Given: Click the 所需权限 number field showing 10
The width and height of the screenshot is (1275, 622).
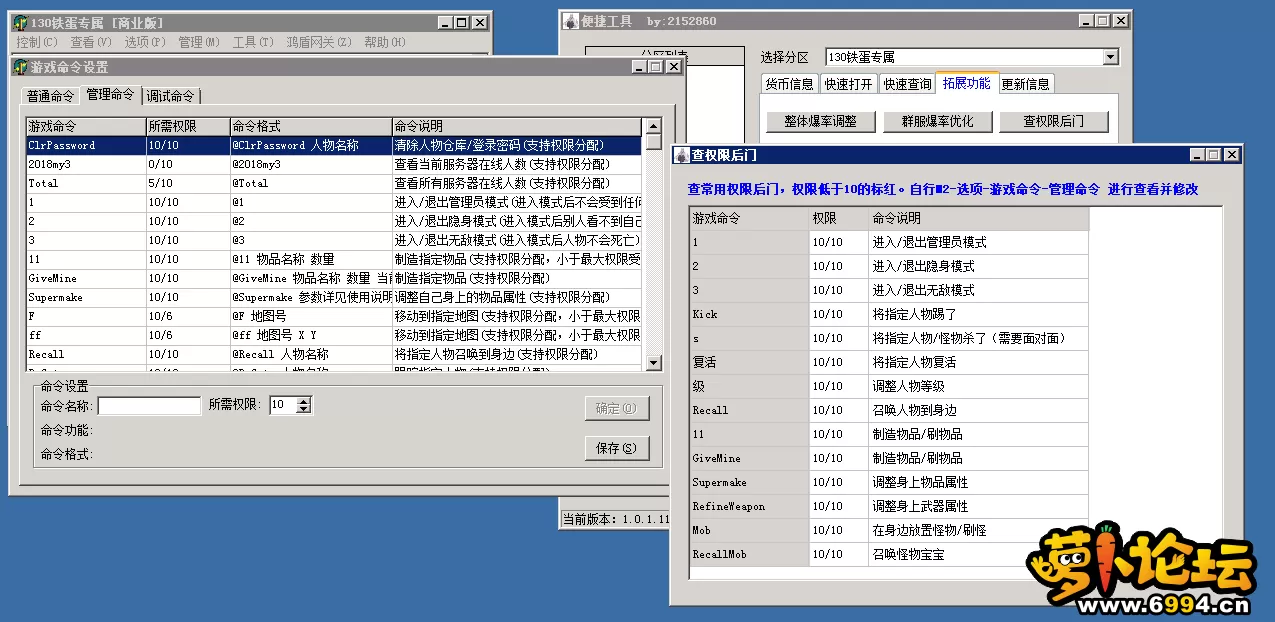Looking at the screenshot, I should pyautogui.click(x=283, y=405).
